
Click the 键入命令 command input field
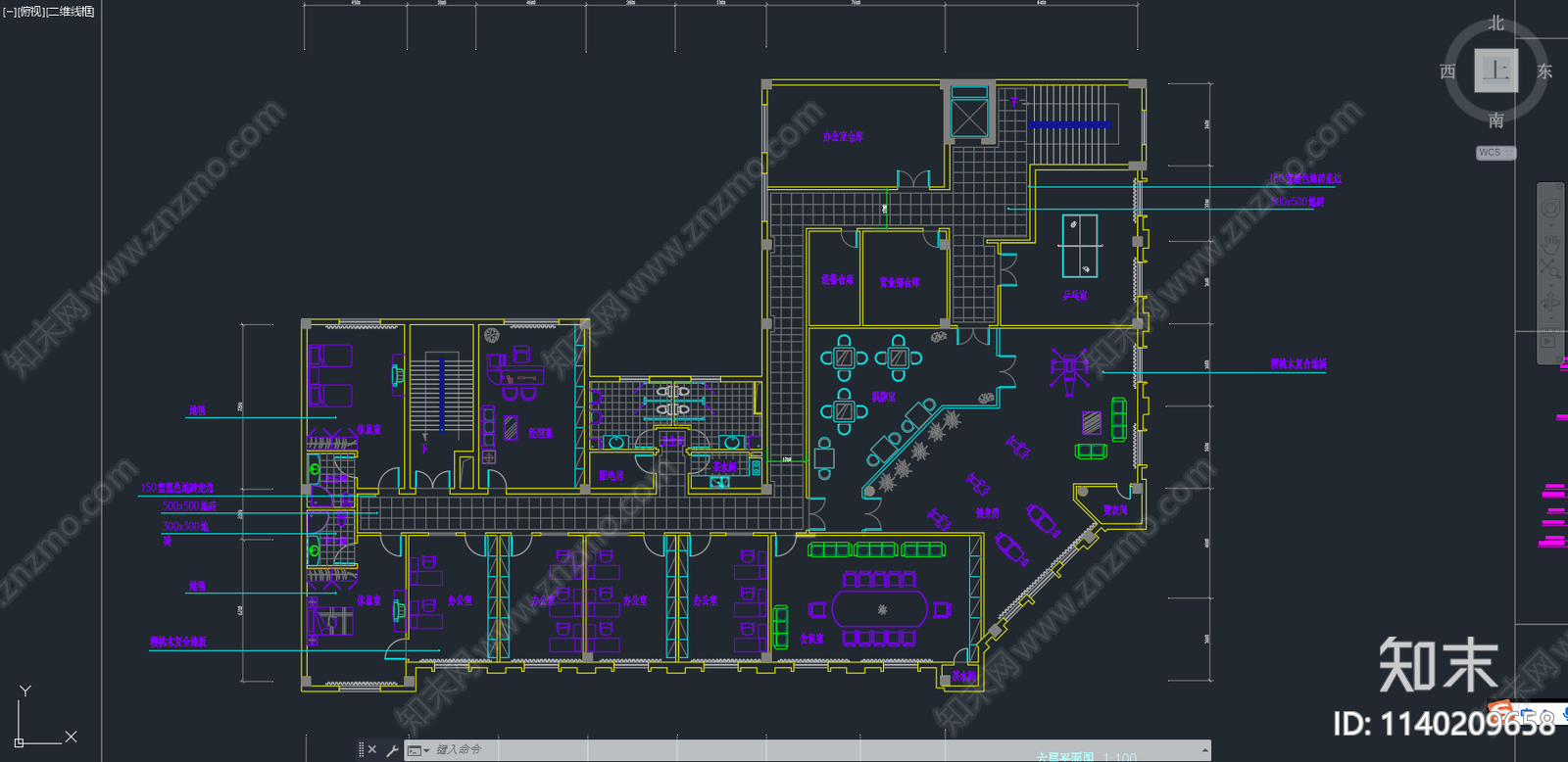813,750
